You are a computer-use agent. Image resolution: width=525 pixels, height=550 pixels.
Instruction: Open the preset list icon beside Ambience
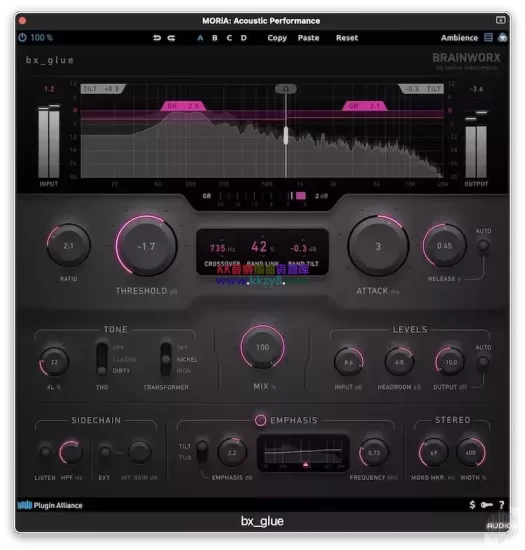click(488, 37)
